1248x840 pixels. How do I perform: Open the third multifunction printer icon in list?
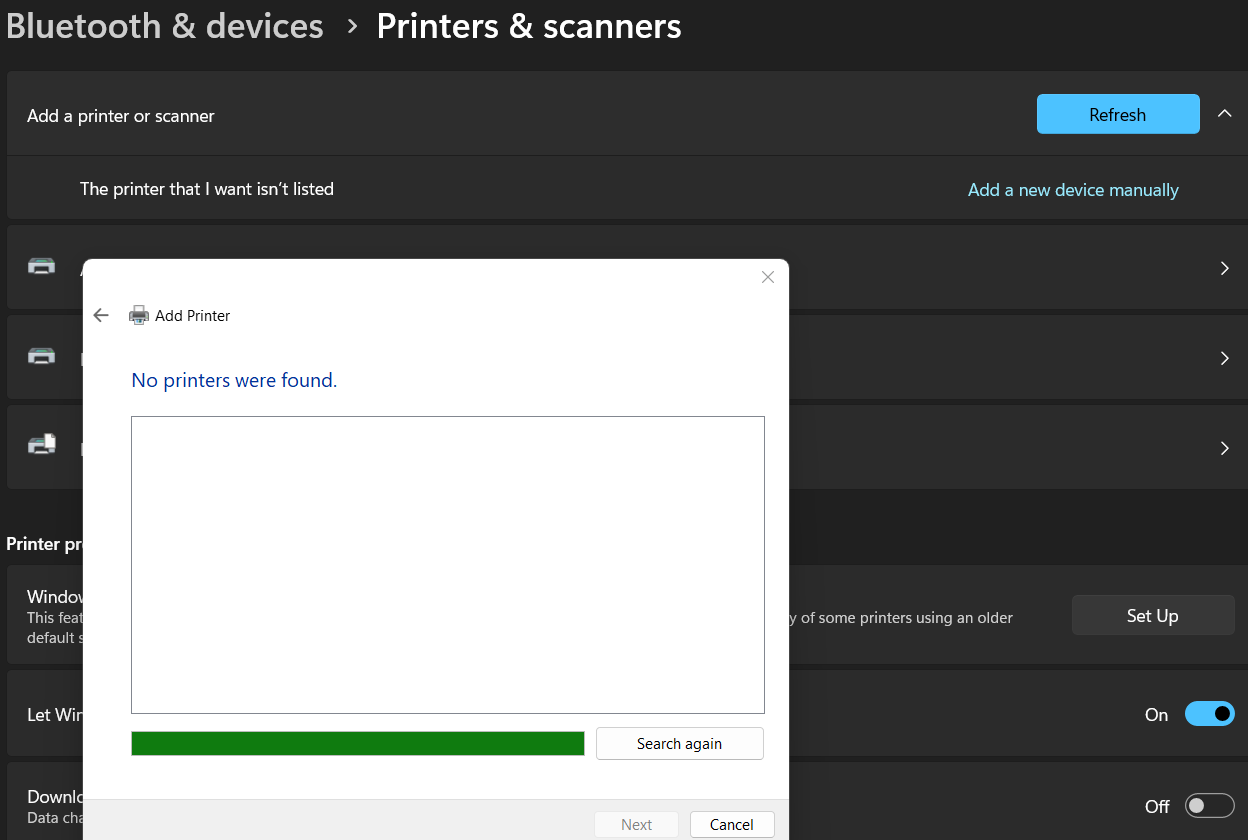(x=42, y=445)
